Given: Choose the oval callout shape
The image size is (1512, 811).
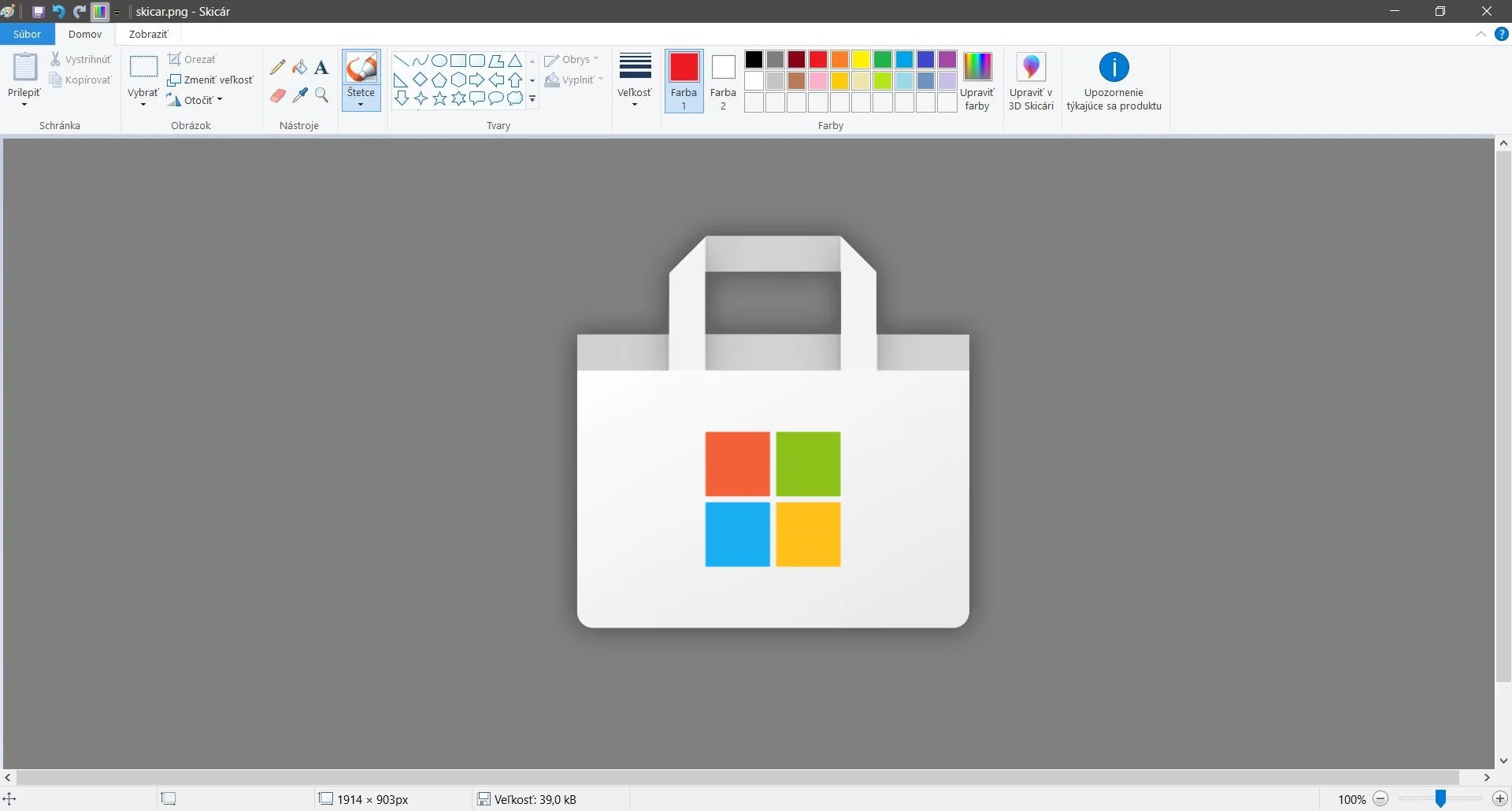Looking at the screenshot, I should click(x=495, y=98).
